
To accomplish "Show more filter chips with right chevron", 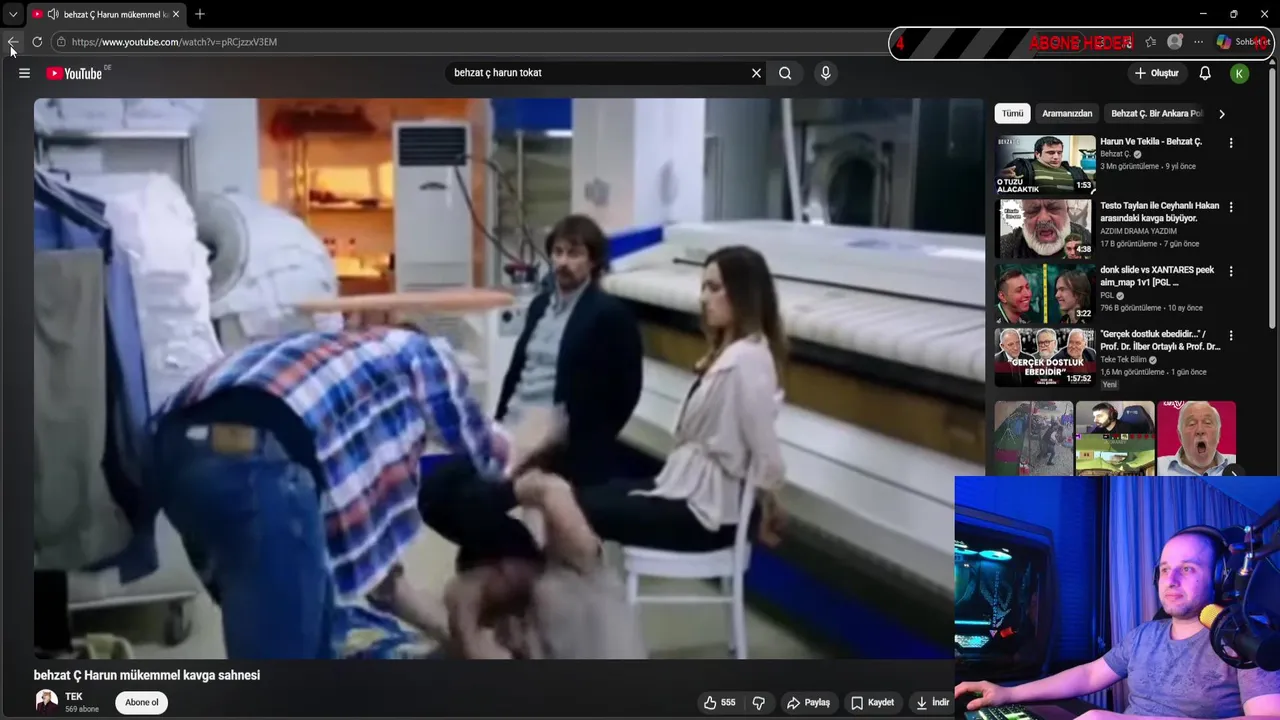I will tap(1221, 114).
